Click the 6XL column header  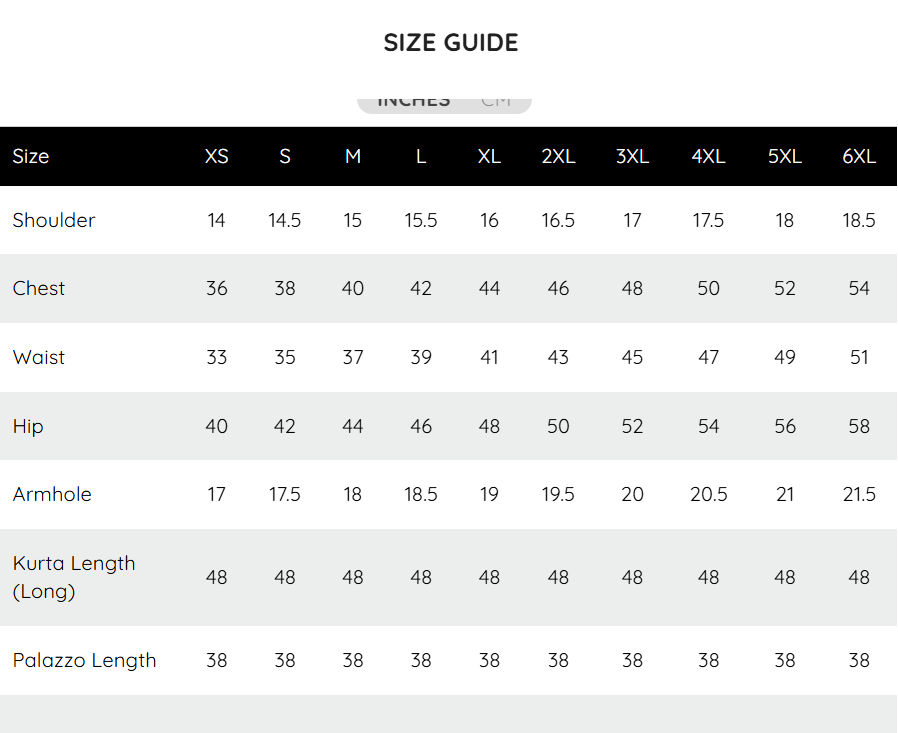(859, 157)
